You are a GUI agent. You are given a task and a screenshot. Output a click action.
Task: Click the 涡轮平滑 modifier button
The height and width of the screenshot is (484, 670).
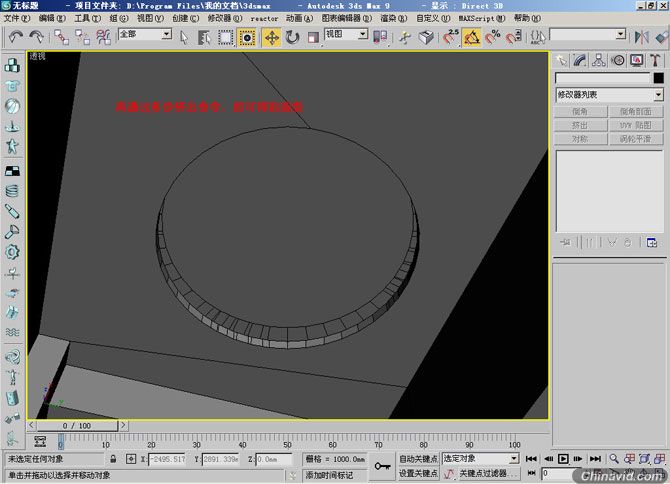coord(635,139)
